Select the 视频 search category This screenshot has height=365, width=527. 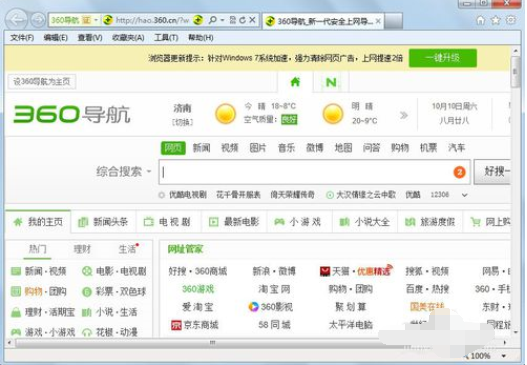pyautogui.click(x=230, y=148)
